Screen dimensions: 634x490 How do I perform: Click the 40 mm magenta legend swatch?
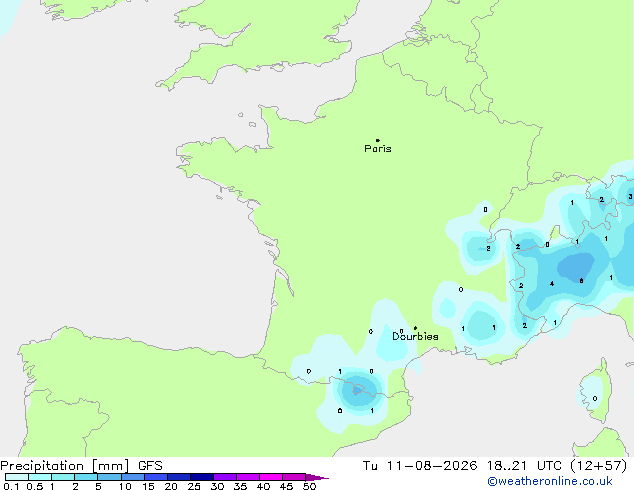271,477
